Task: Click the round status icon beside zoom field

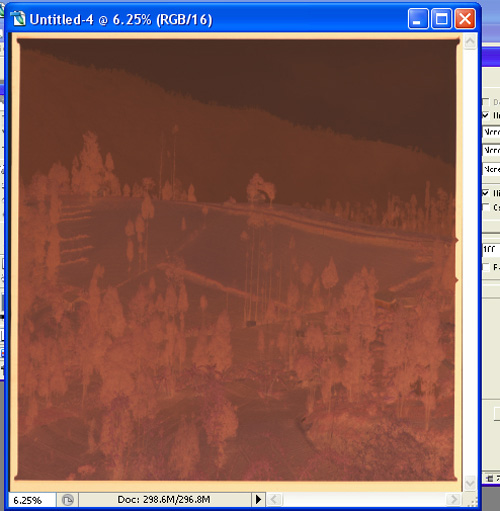Action: point(68,500)
